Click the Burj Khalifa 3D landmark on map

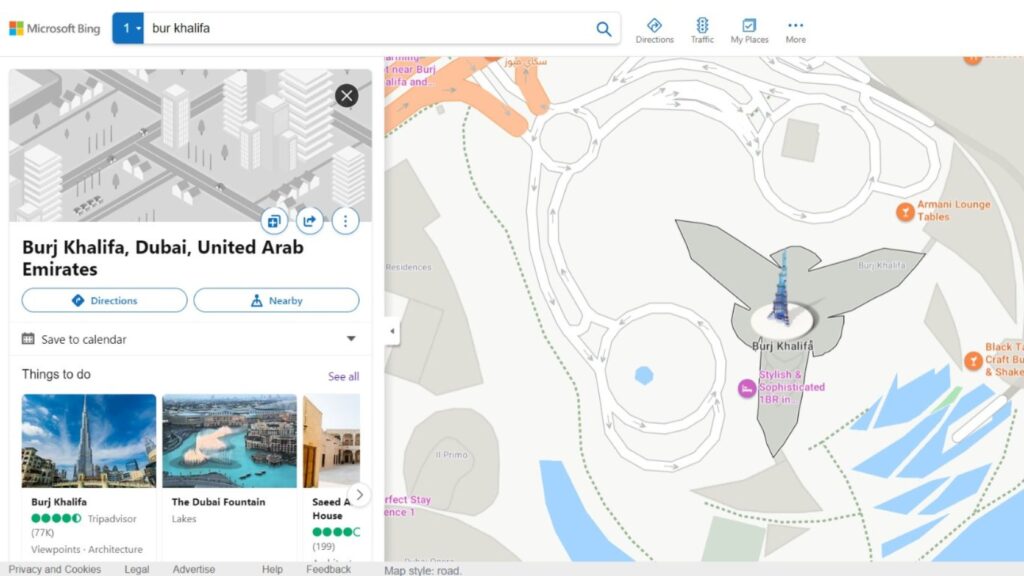pyautogui.click(x=782, y=289)
